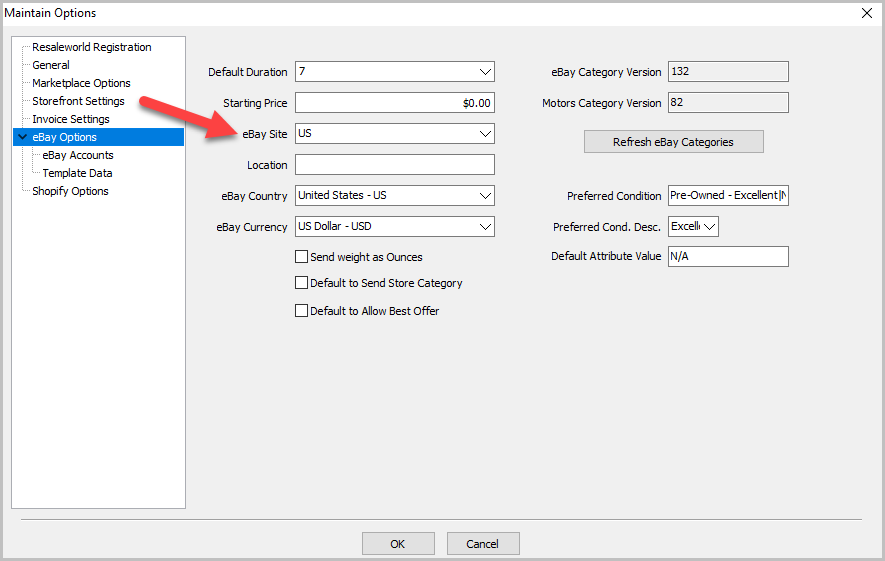Viewport: 885px width, 561px height.
Task: Click the Preferred Condition field
Action: pyautogui.click(x=728, y=195)
